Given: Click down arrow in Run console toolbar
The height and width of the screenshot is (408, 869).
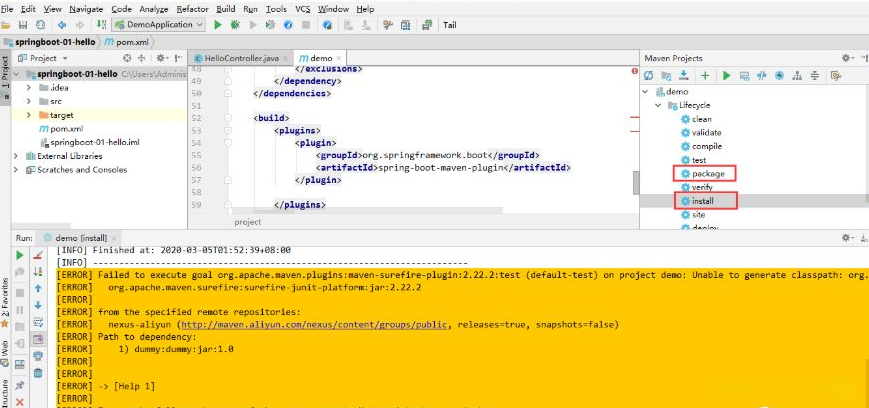Looking at the screenshot, I should coord(38,305).
